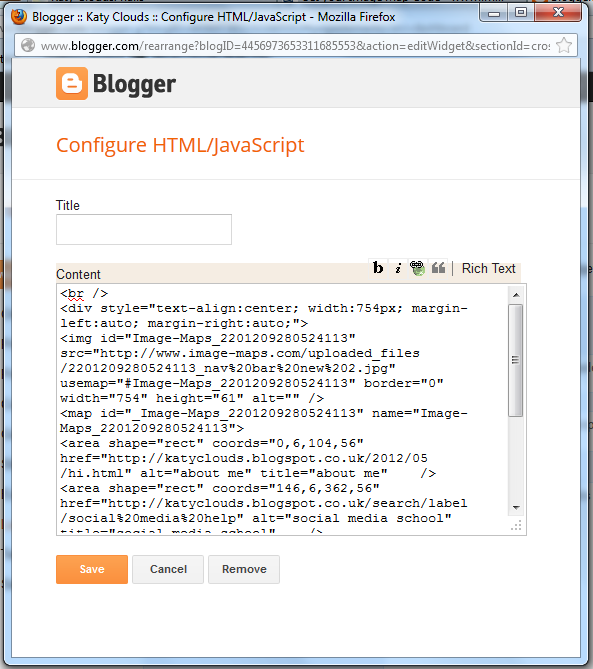593x669 pixels.
Task: Insert a link with the link icon
Action: [418, 268]
